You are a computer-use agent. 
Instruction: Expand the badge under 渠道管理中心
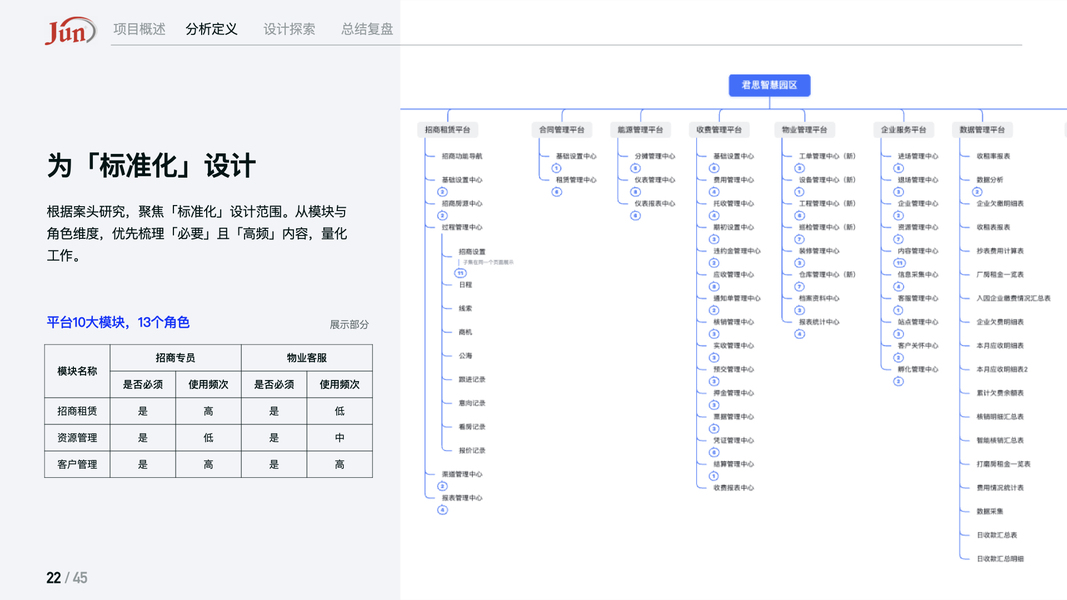coord(442,486)
